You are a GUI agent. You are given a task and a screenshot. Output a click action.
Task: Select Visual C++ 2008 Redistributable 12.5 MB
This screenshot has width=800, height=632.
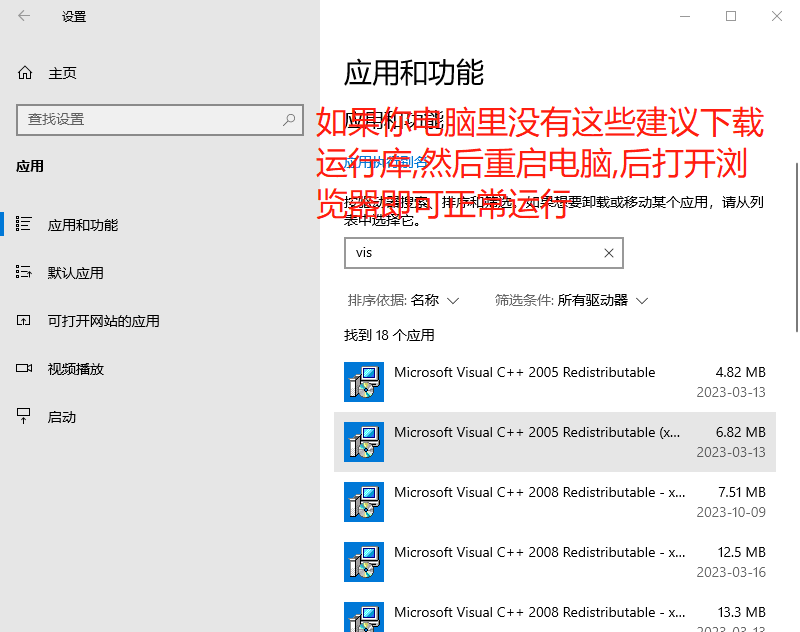point(555,562)
